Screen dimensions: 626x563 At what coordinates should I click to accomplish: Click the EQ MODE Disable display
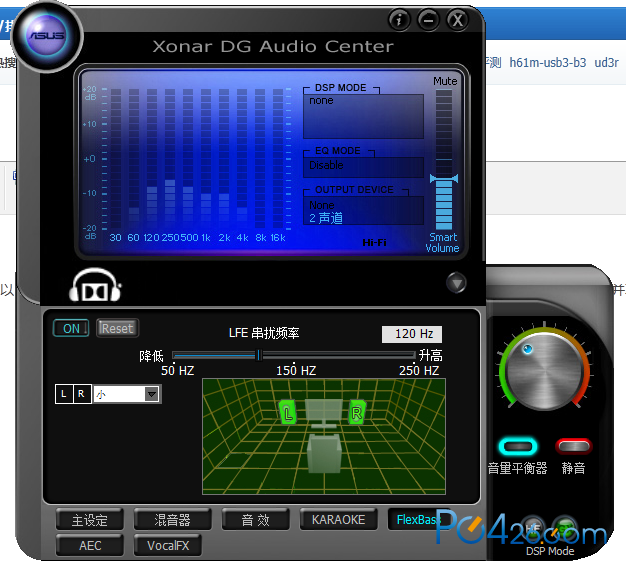pos(363,167)
